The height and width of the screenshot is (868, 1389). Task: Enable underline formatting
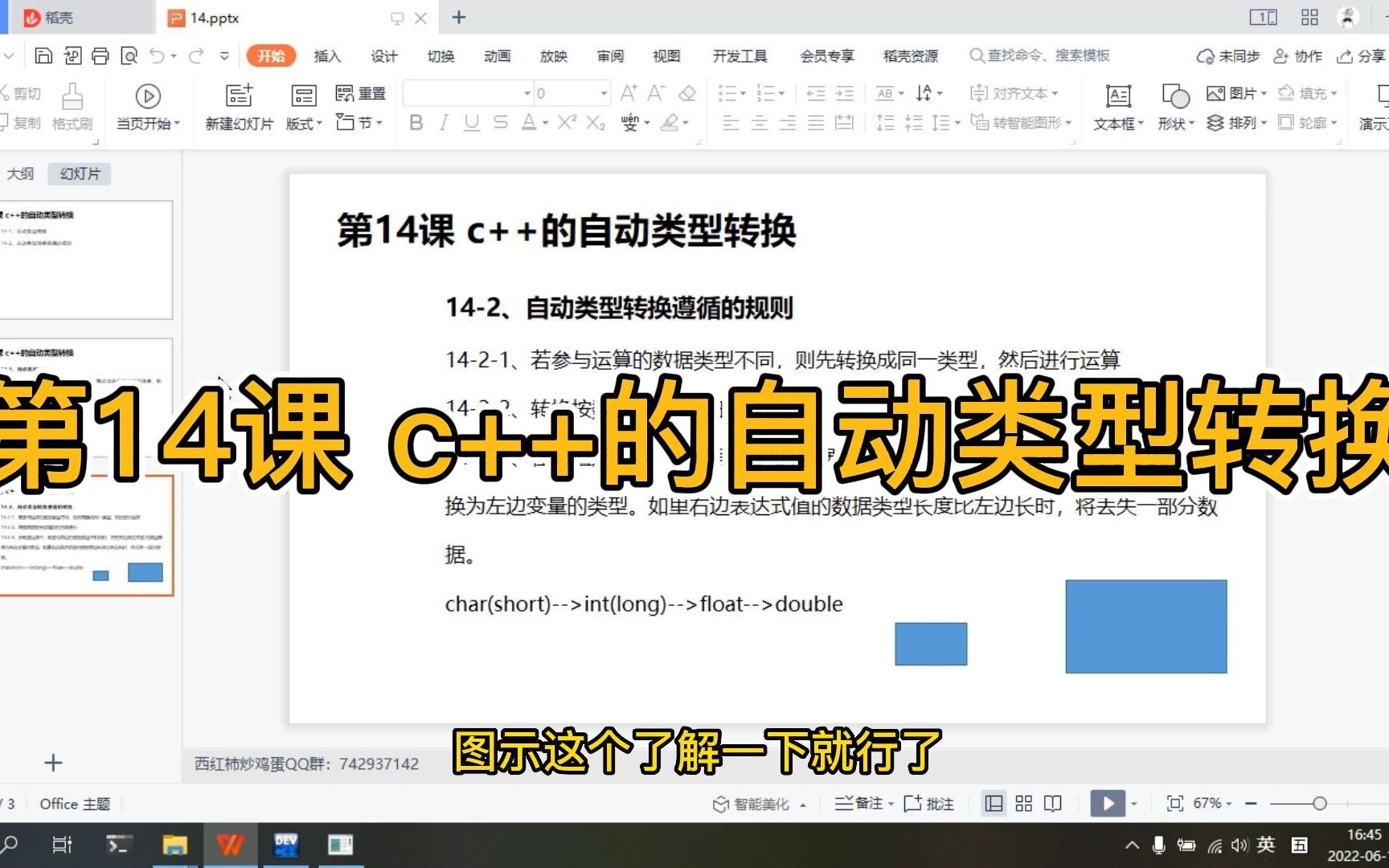pos(470,123)
